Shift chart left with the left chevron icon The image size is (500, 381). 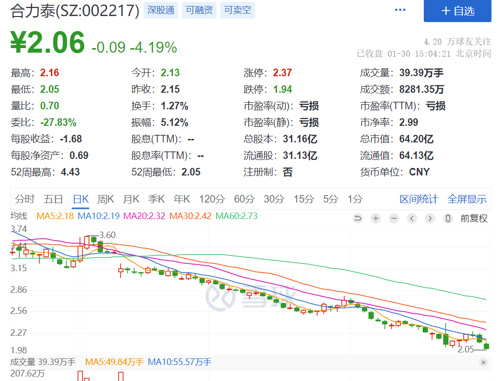point(412,218)
